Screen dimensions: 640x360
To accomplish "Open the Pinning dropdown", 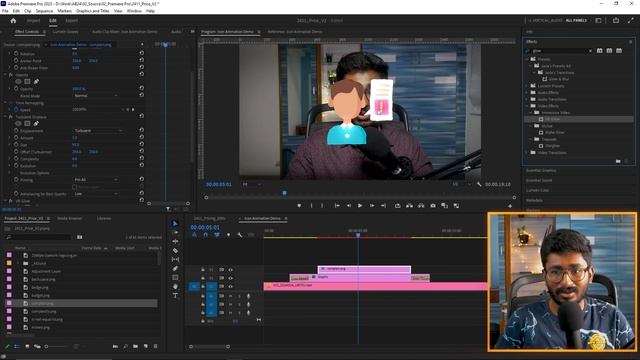I will pyautogui.click(x=96, y=180).
